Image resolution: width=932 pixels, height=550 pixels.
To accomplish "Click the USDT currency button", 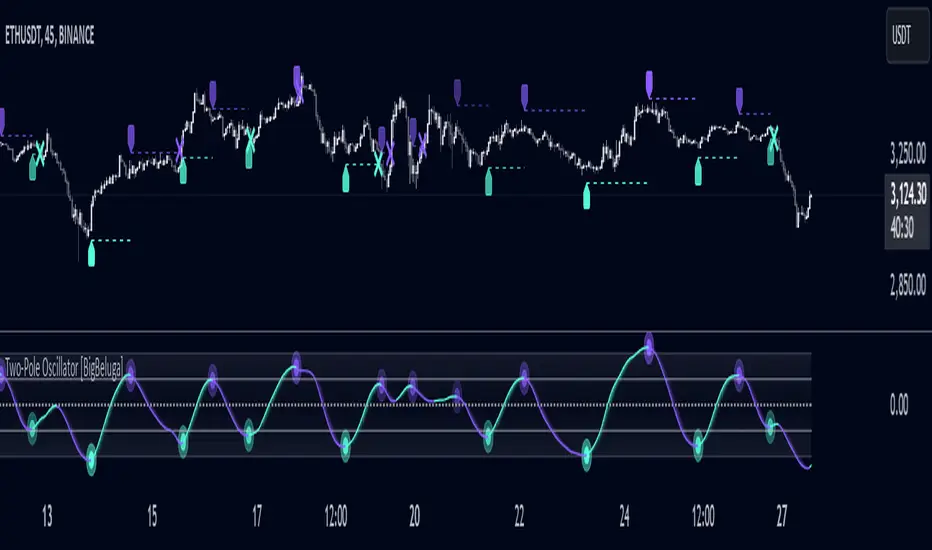I will 907,35.
